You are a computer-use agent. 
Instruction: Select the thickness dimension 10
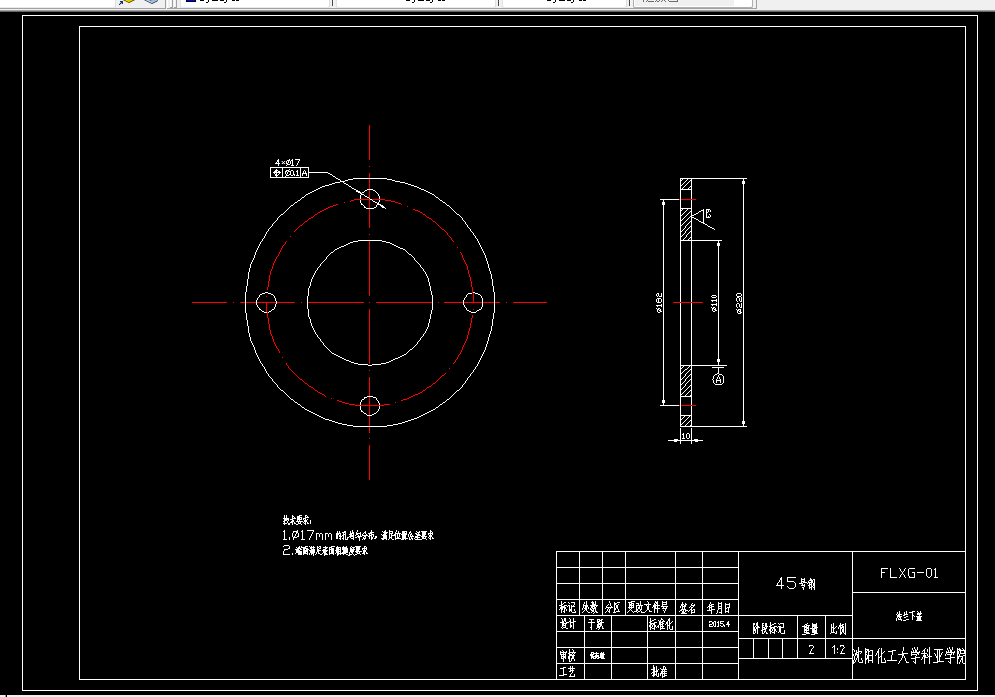pos(686,435)
